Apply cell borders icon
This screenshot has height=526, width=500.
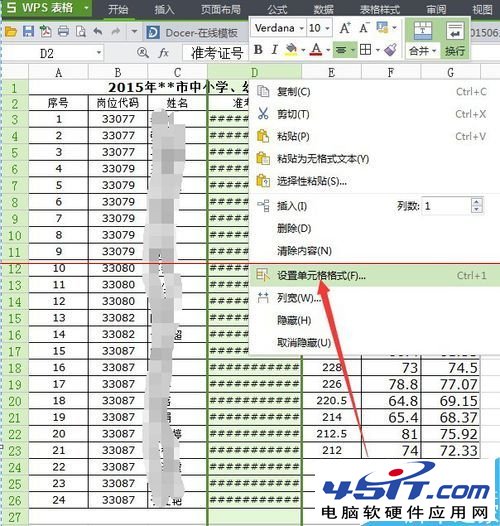[365, 50]
